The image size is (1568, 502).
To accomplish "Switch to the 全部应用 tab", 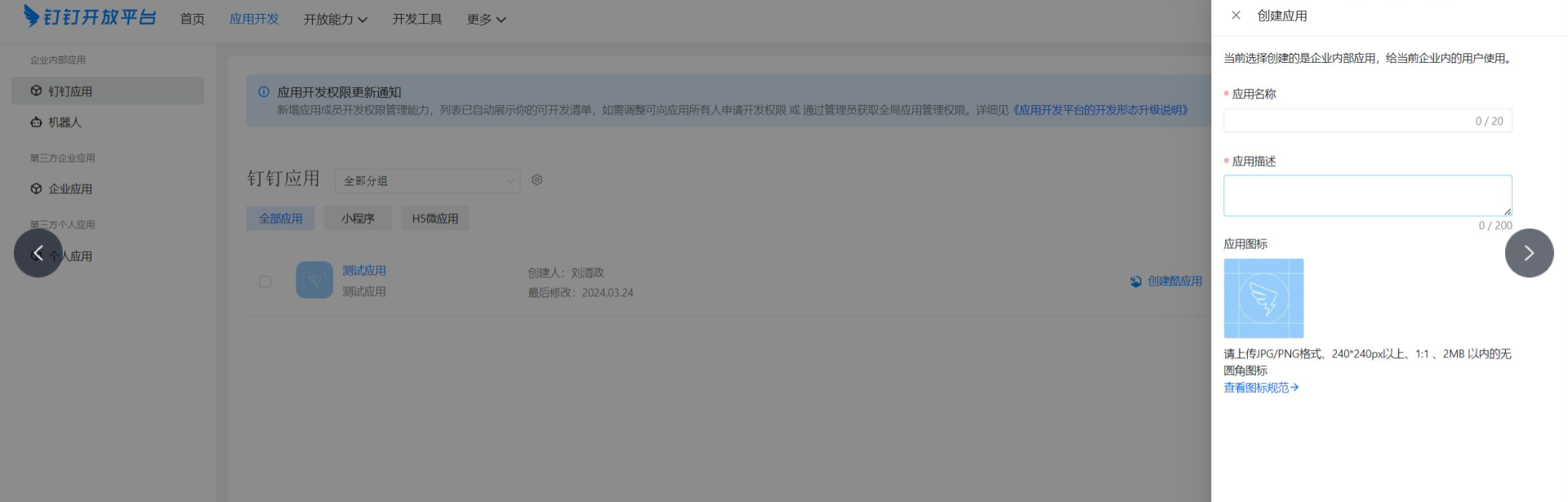I will click(x=280, y=218).
